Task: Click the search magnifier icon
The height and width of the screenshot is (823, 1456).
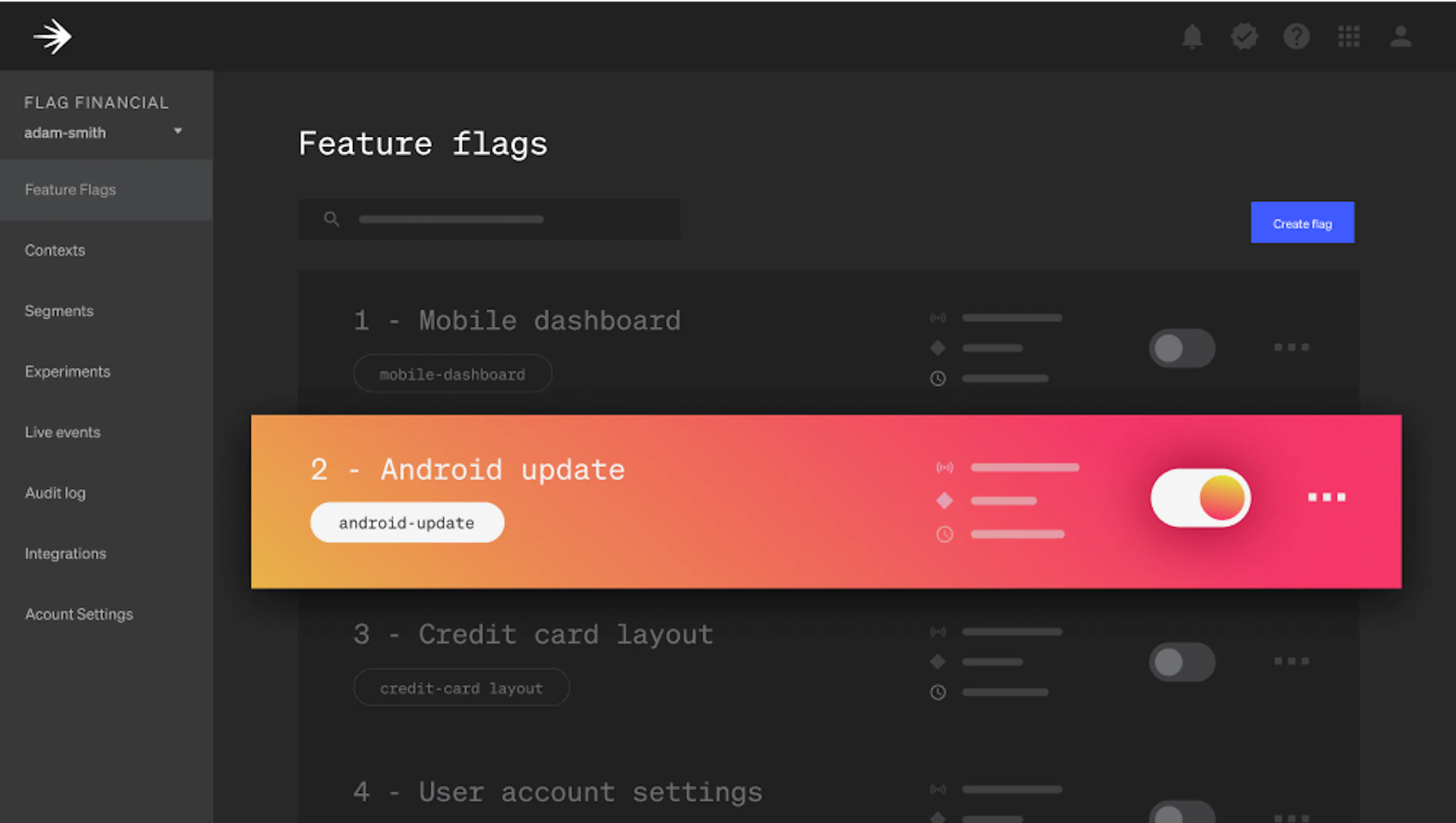Action: pos(332,219)
